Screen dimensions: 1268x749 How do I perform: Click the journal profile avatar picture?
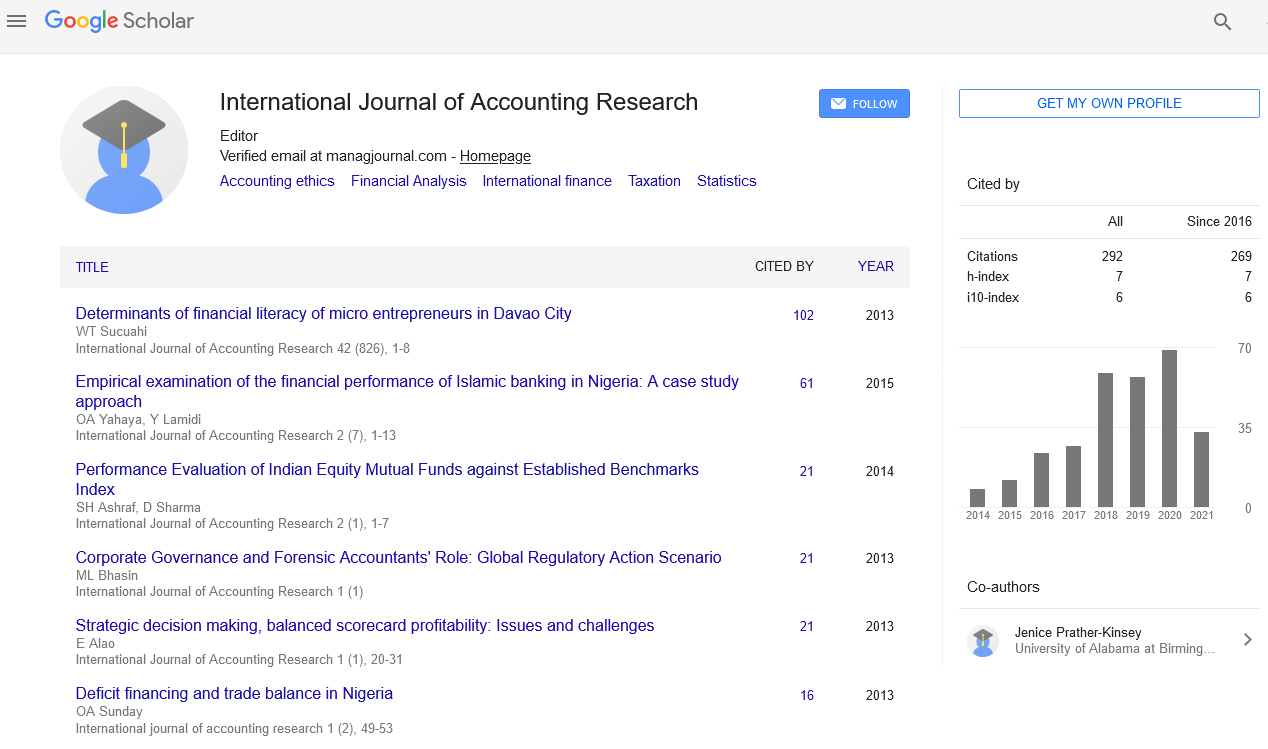click(x=124, y=150)
